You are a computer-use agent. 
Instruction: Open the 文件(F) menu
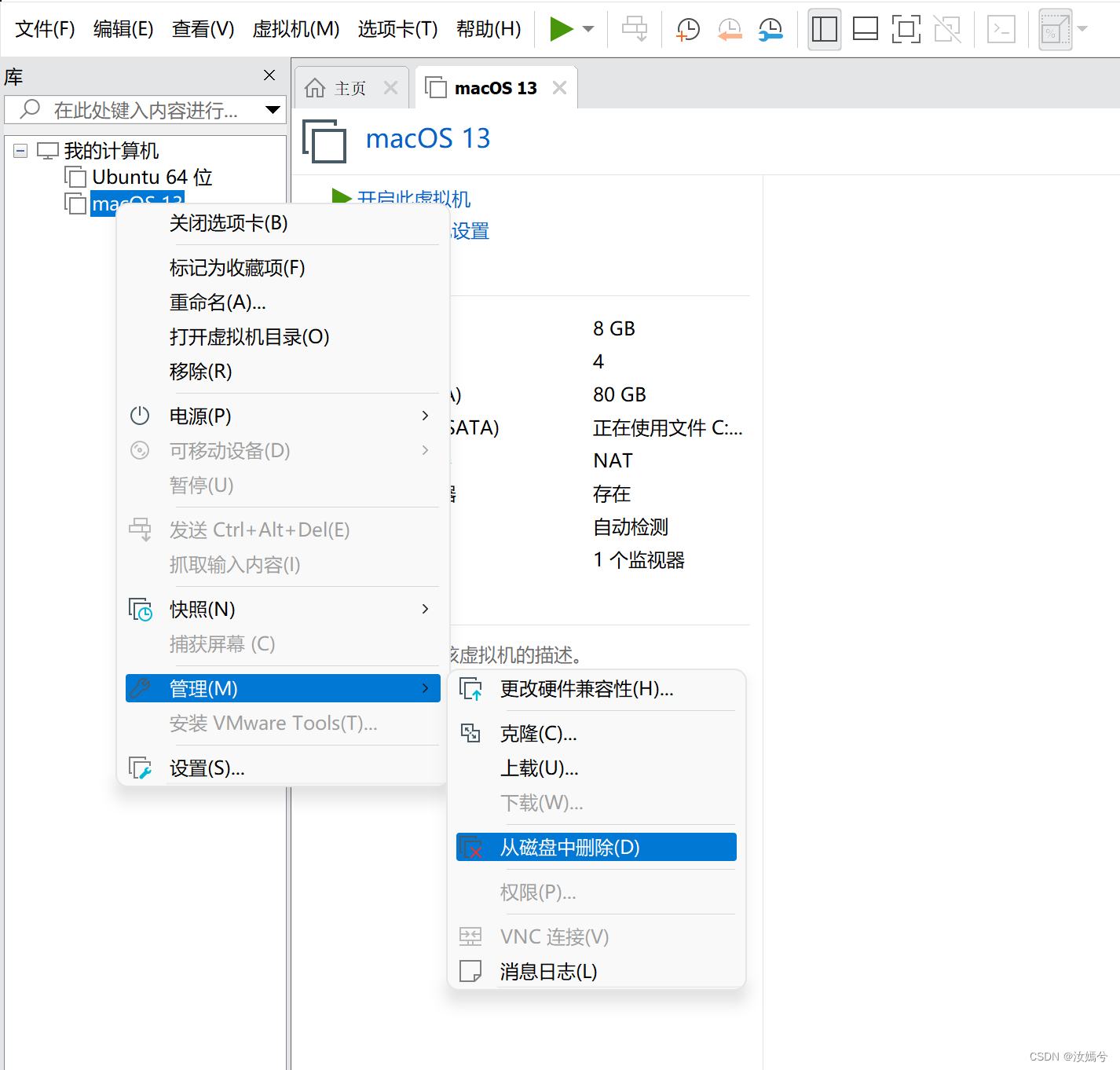click(x=45, y=29)
